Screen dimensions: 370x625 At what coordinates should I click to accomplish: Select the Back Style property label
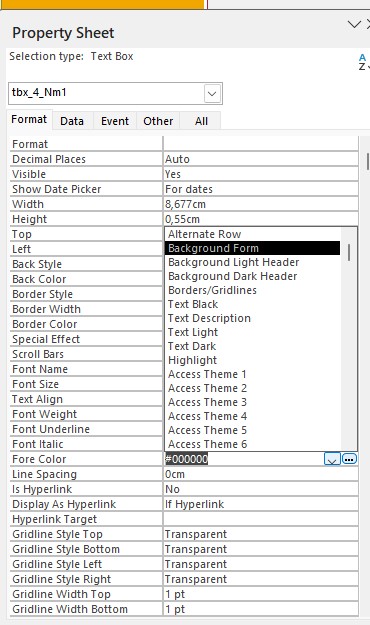pyautogui.click(x=37, y=264)
